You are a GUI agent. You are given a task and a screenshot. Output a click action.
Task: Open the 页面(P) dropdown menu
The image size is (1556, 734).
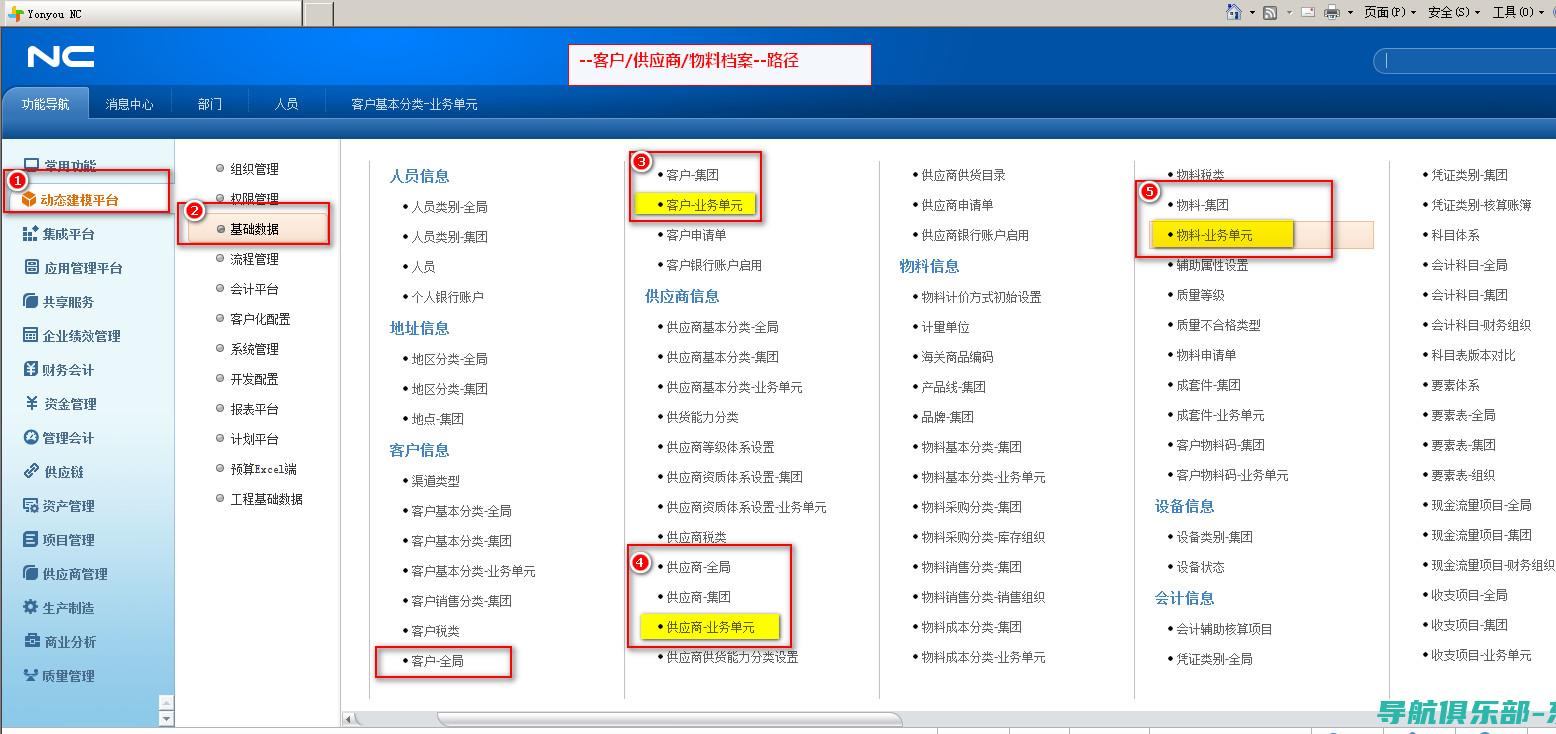point(1390,12)
